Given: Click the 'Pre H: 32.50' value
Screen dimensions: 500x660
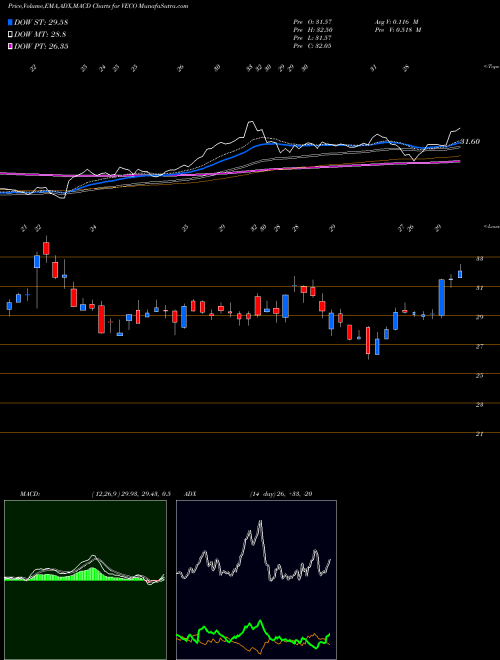Looking at the screenshot, I should tap(312, 29).
